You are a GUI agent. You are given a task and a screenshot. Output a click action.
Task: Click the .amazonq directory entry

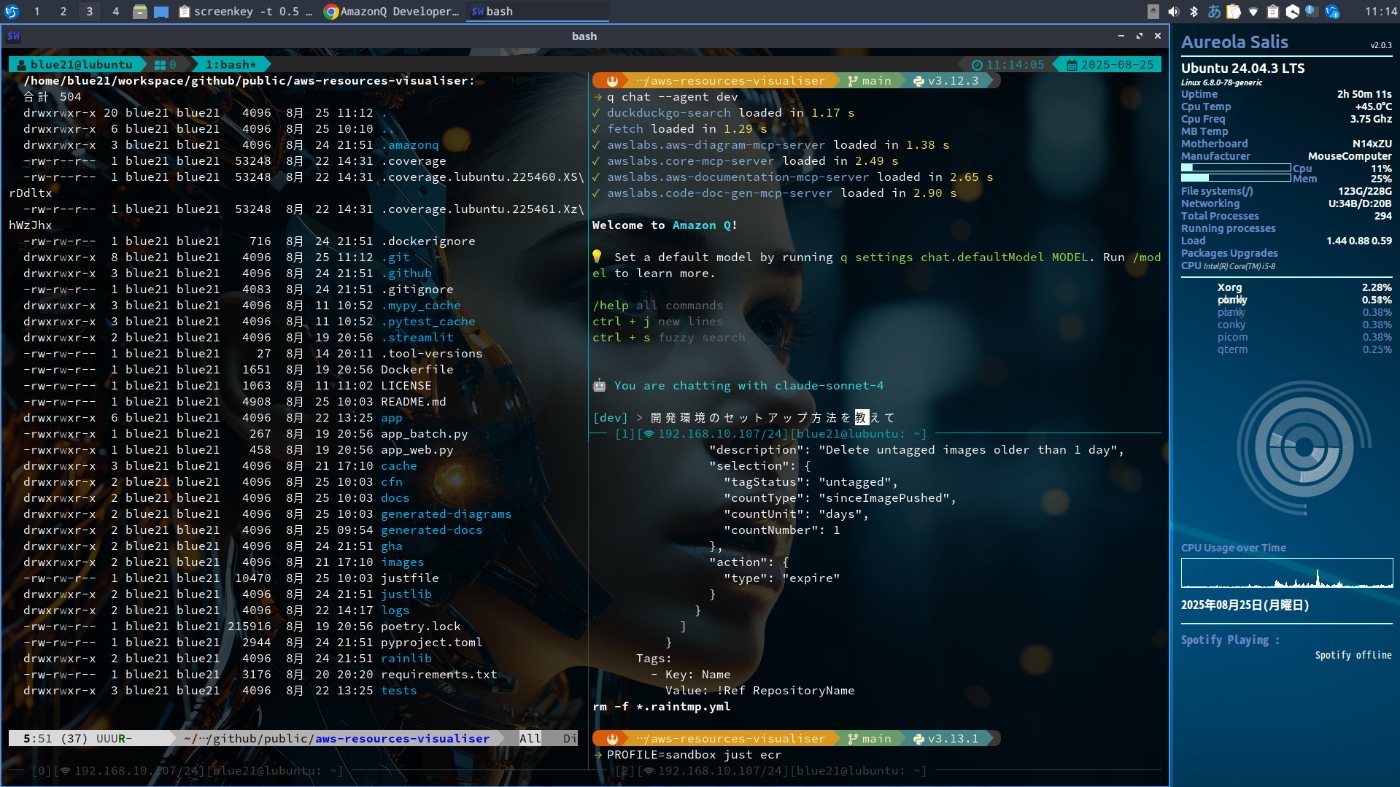click(x=410, y=145)
